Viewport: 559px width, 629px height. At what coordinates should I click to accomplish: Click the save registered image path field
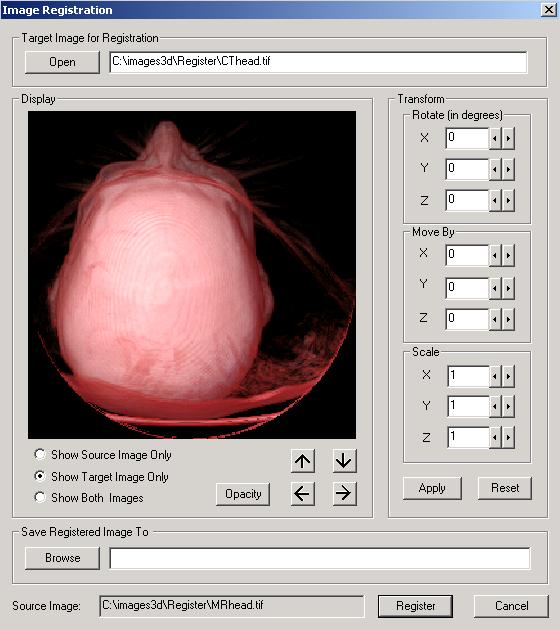320,558
